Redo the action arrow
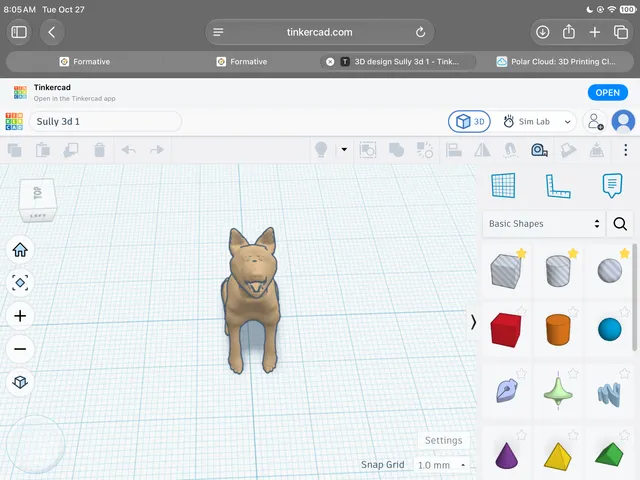This screenshot has height=480, width=640. click(x=157, y=150)
